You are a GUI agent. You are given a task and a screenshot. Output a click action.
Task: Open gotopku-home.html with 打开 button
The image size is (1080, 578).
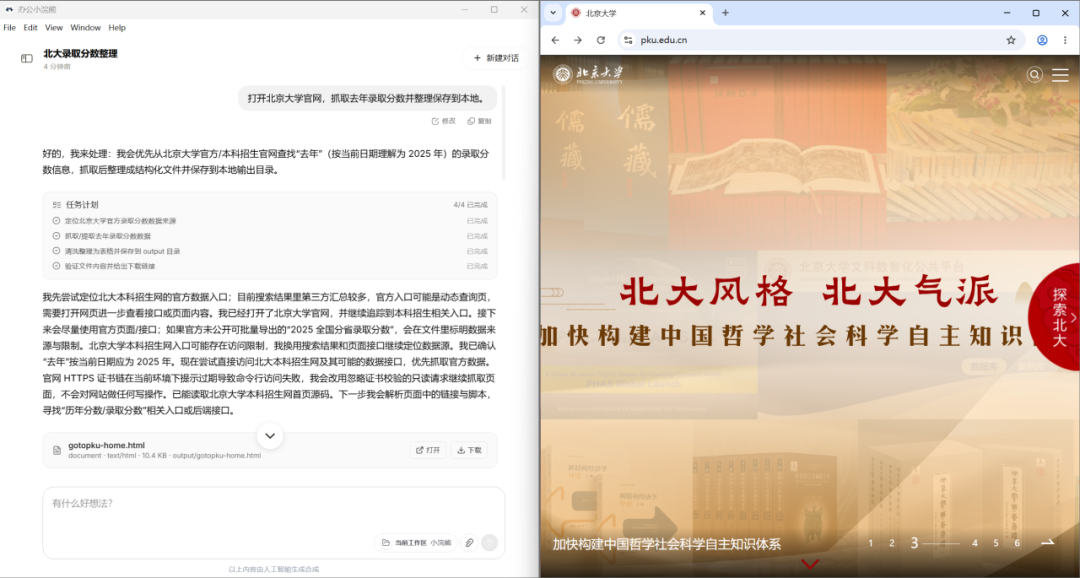(428, 450)
